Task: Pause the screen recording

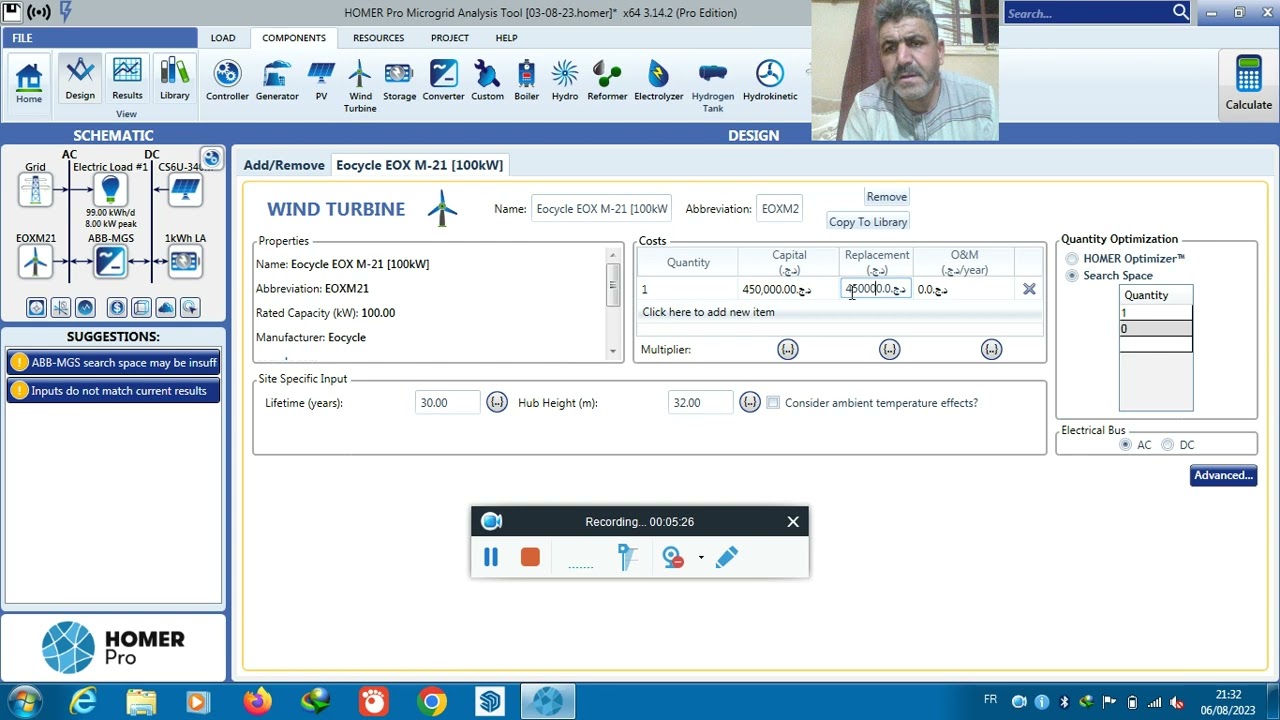Action: click(x=491, y=557)
